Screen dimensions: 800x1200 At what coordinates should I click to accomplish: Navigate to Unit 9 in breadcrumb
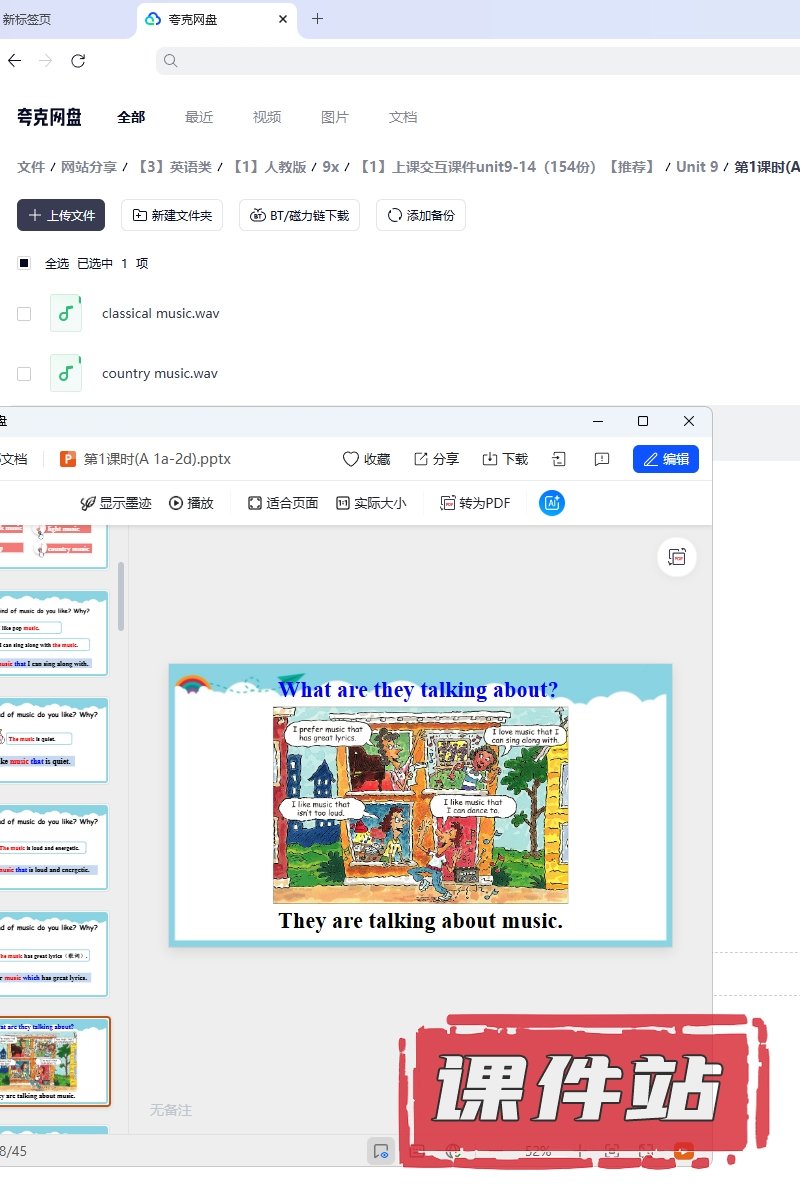pyautogui.click(x=697, y=167)
